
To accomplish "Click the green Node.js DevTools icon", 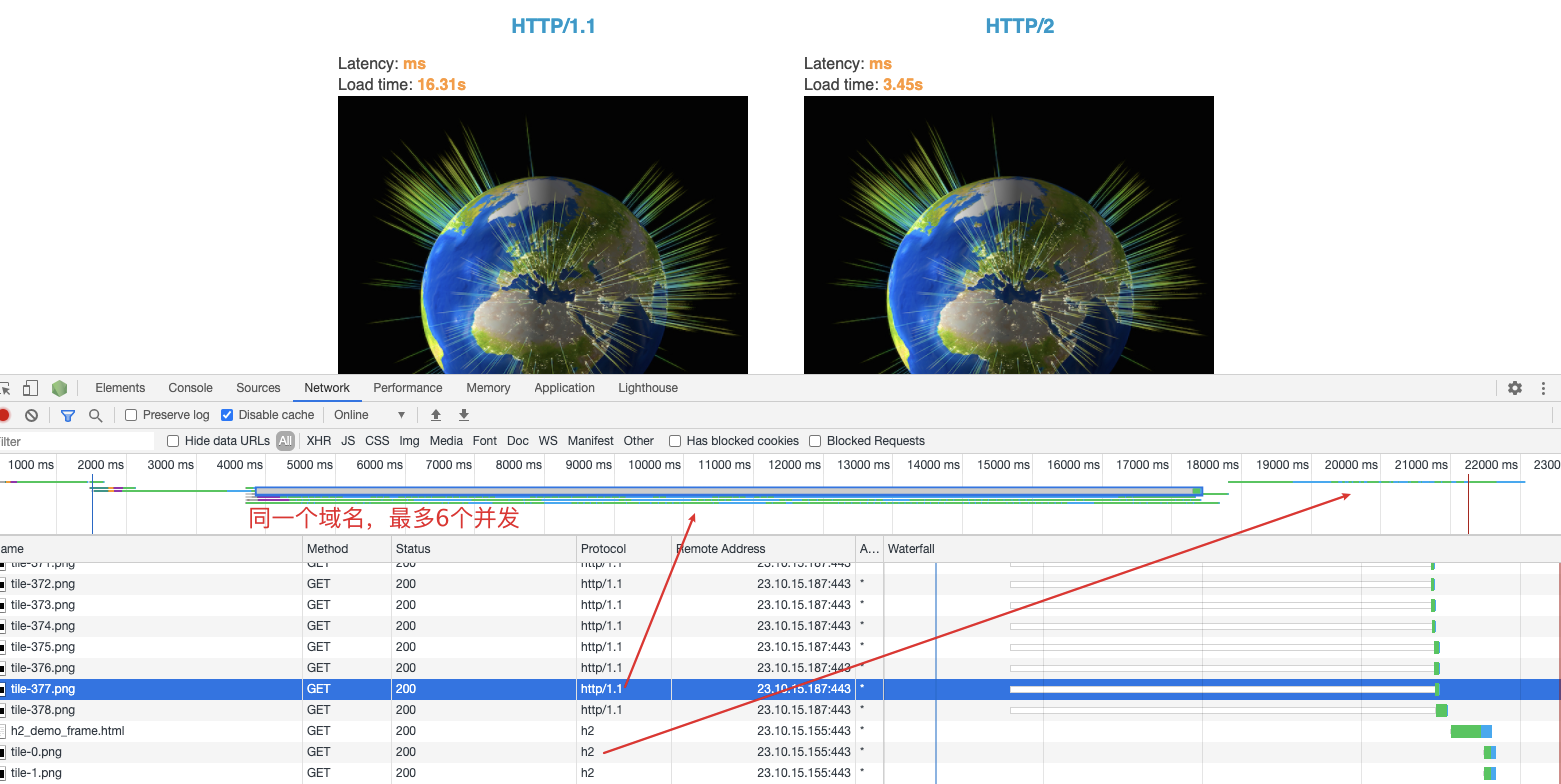I will [x=60, y=388].
